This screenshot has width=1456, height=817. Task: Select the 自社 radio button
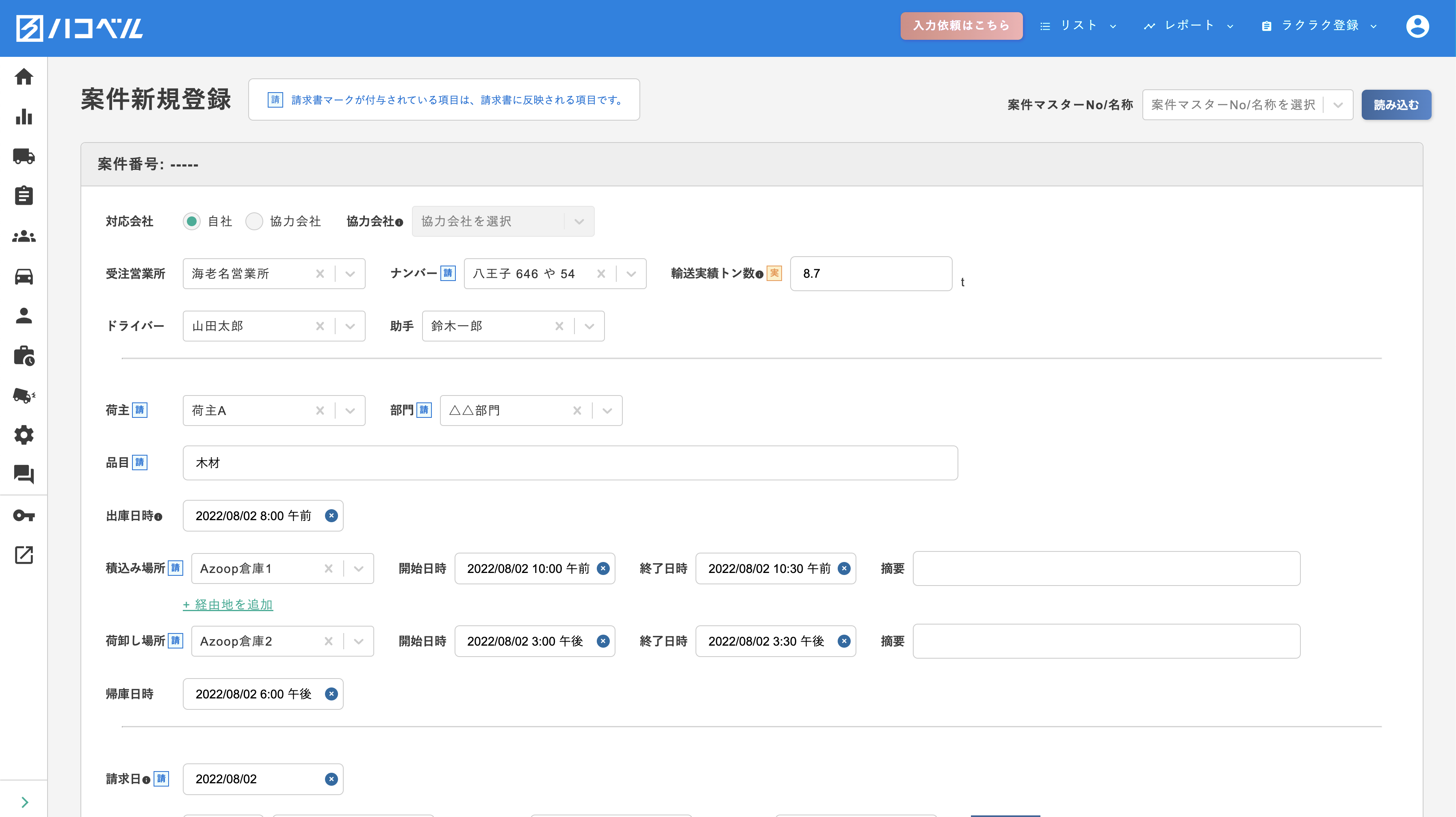[192, 221]
